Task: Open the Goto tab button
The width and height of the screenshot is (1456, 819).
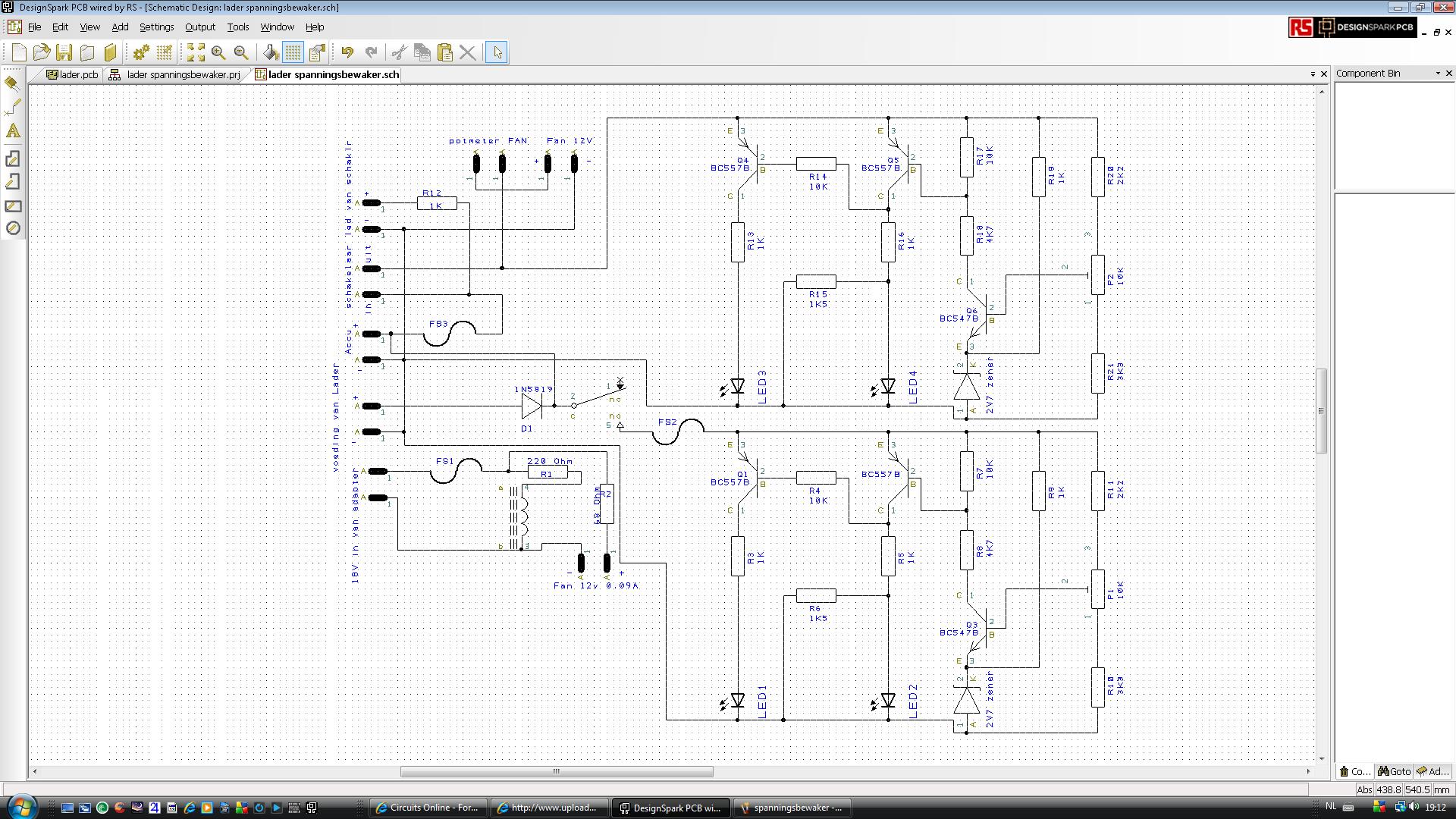Action: click(x=1394, y=771)
